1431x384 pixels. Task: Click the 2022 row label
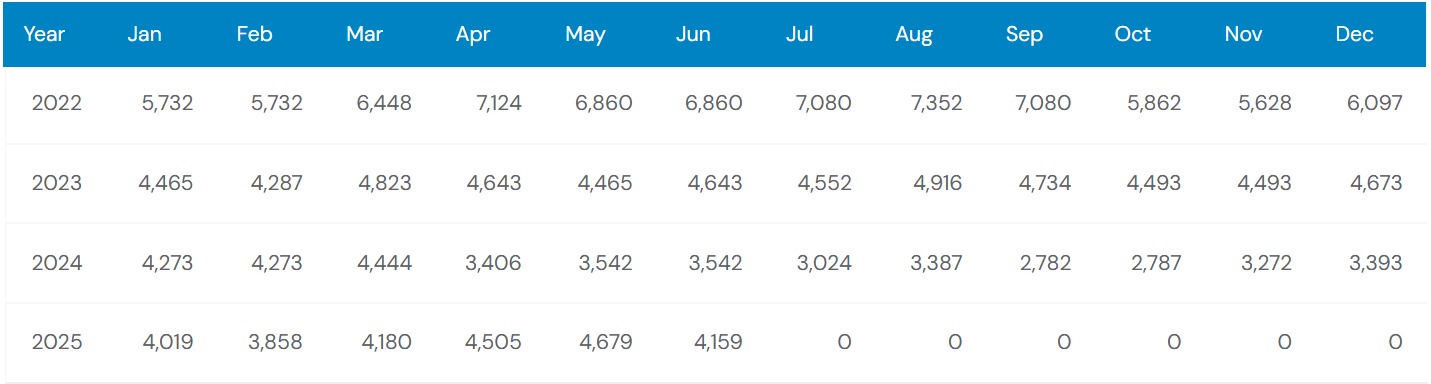pyautogui.click(x=57, y=103)
